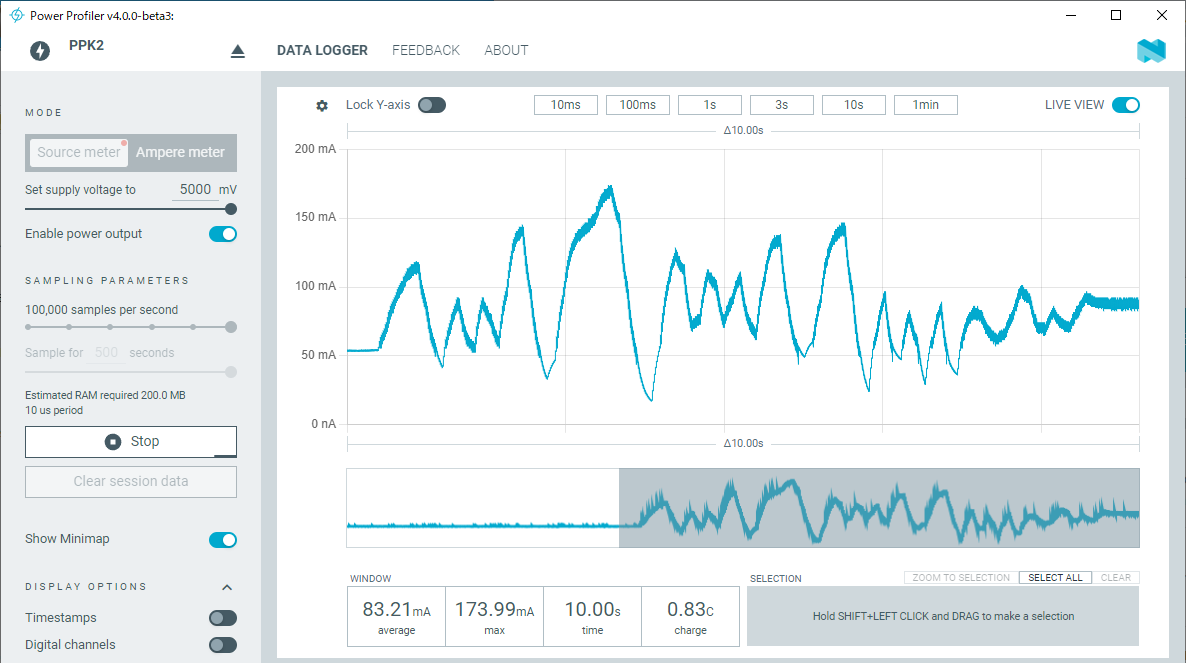The image size is (1186, 663).
Task: Click the chart settings gear icon
Action: (x=322, y=106)
